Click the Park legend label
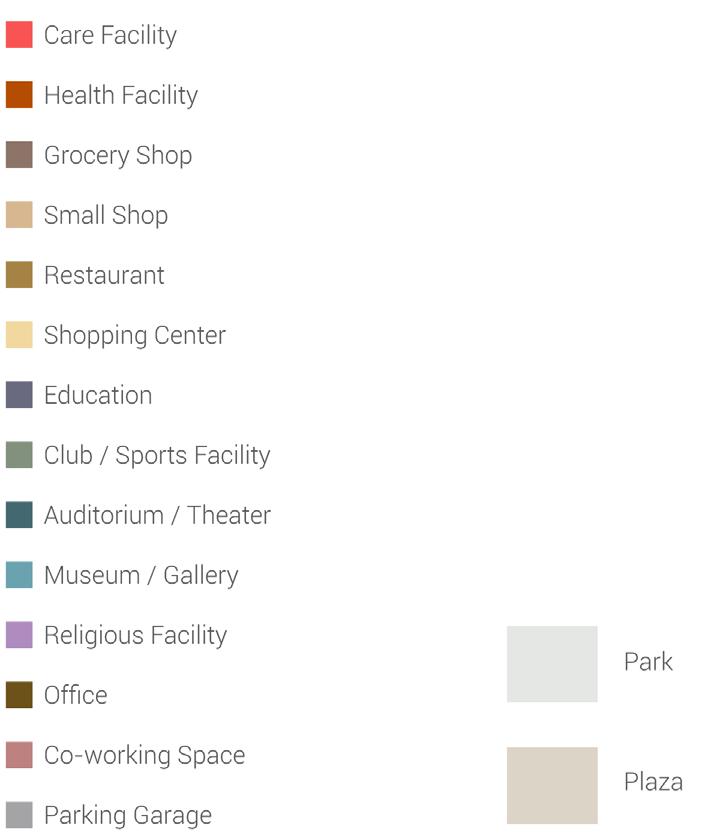The image size is (720, 836). (x=648, y=662)
